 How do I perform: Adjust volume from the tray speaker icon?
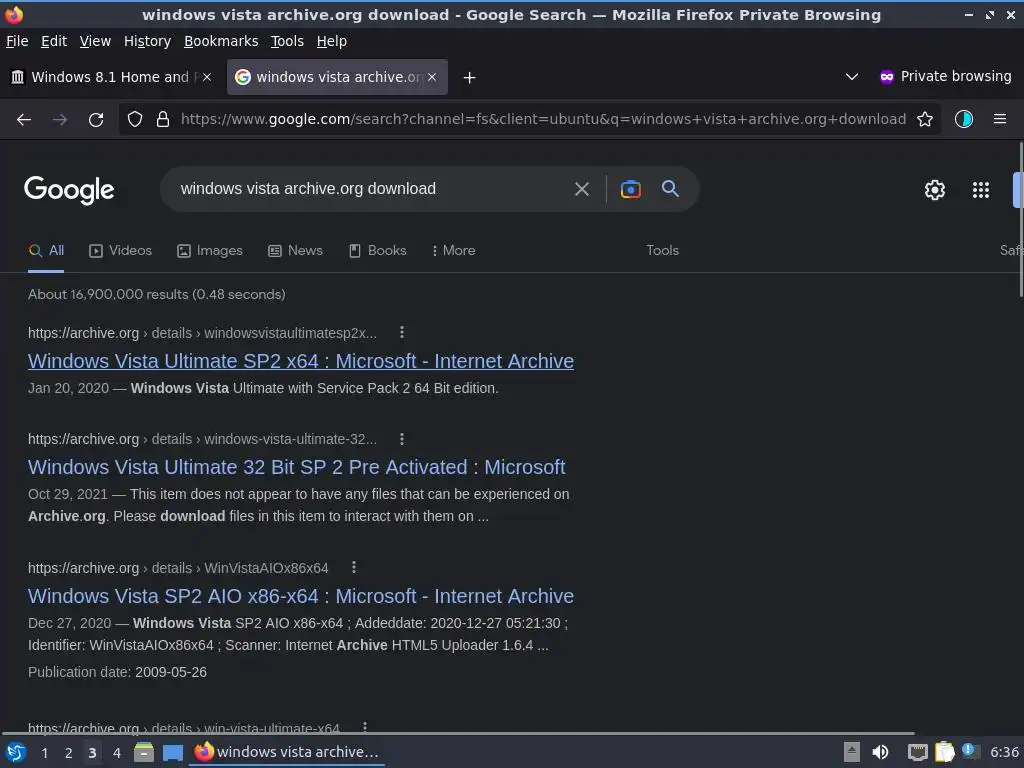(880, 752)
